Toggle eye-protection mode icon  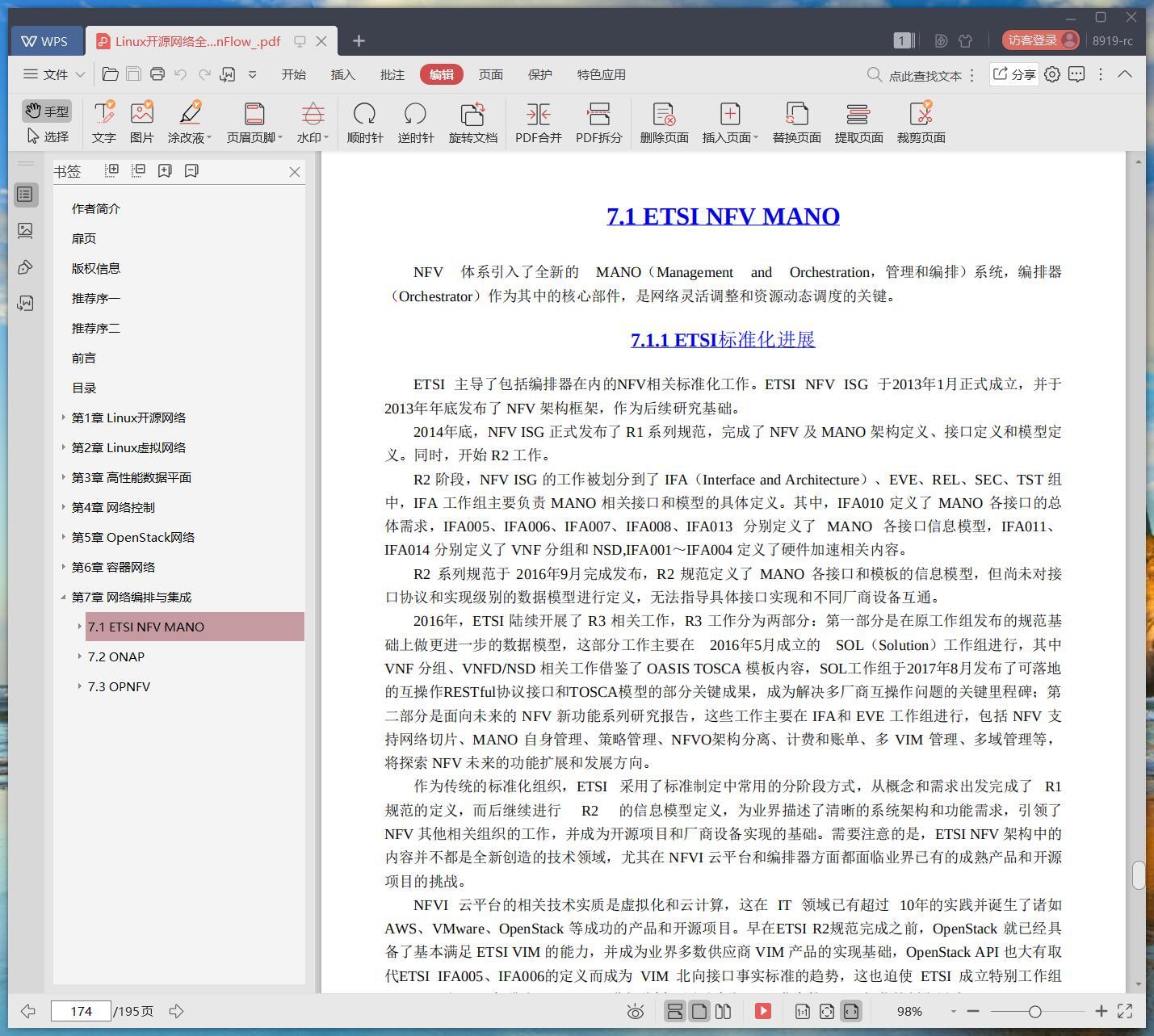coord(636,1011)
